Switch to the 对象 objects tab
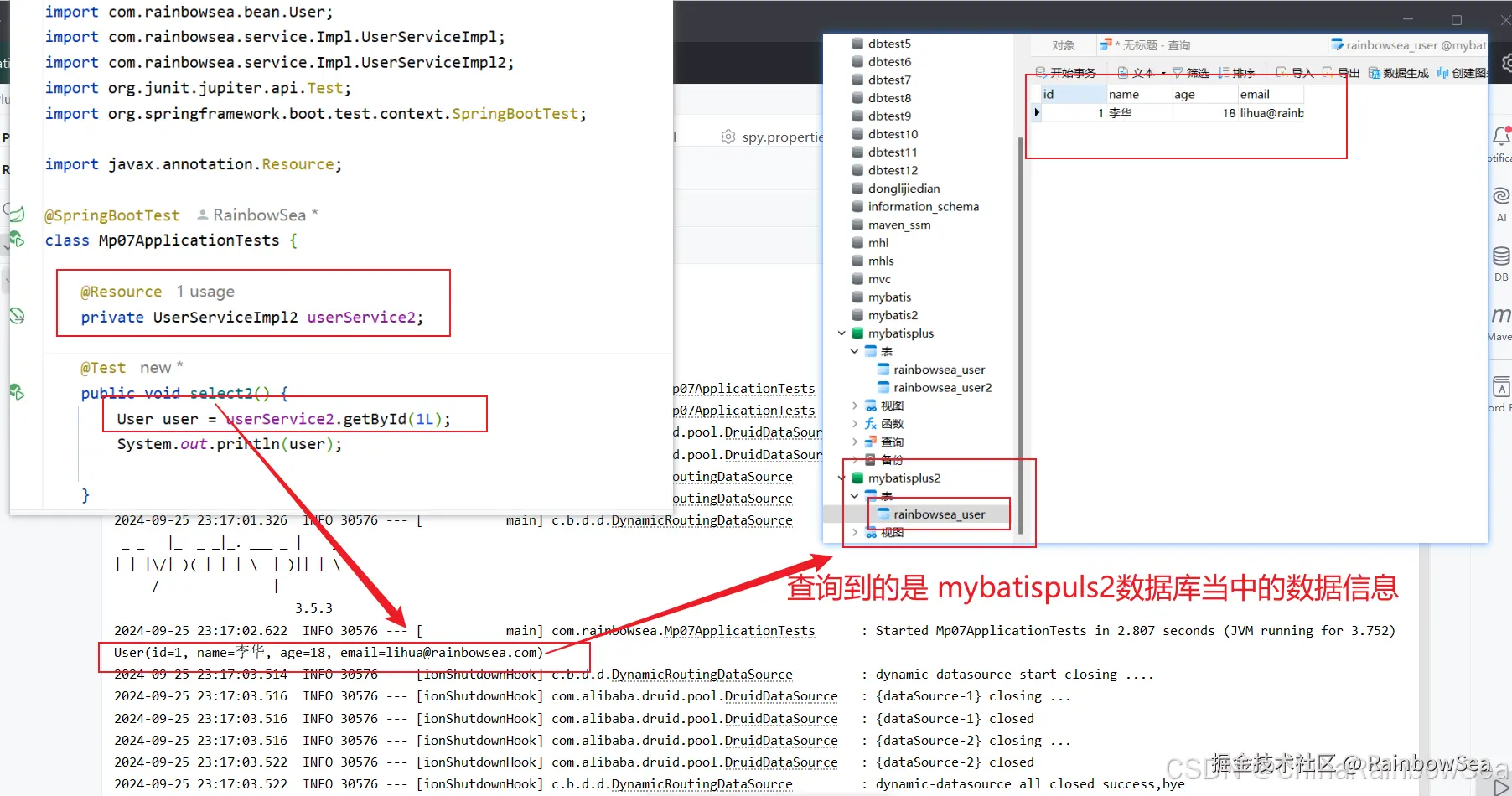Image resolution: width=1512 pixels, height=796 pixels. [1064, 45]
